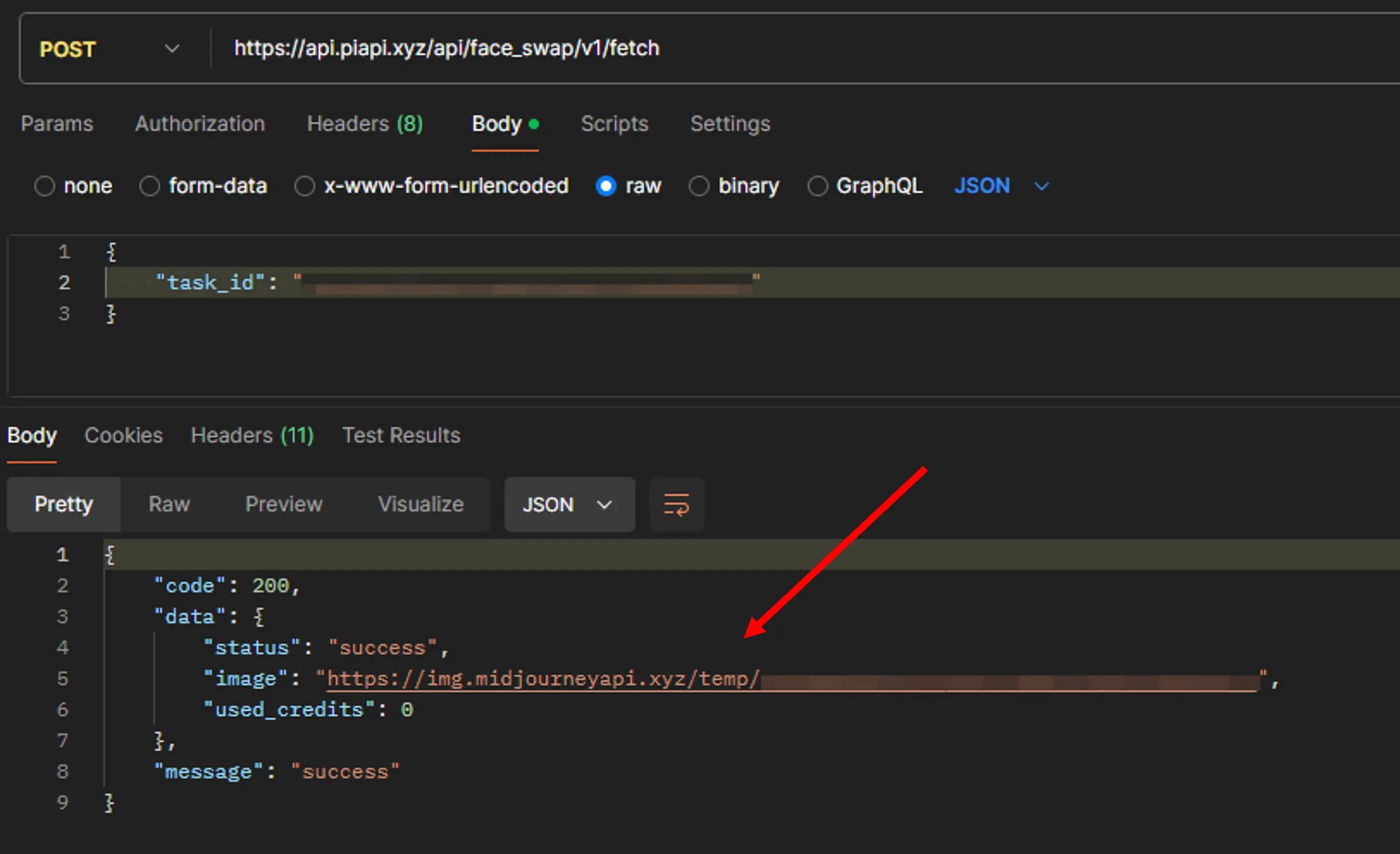Open the request Settings tab
This screenshot has width=1400, height=854.
[730, 124]
